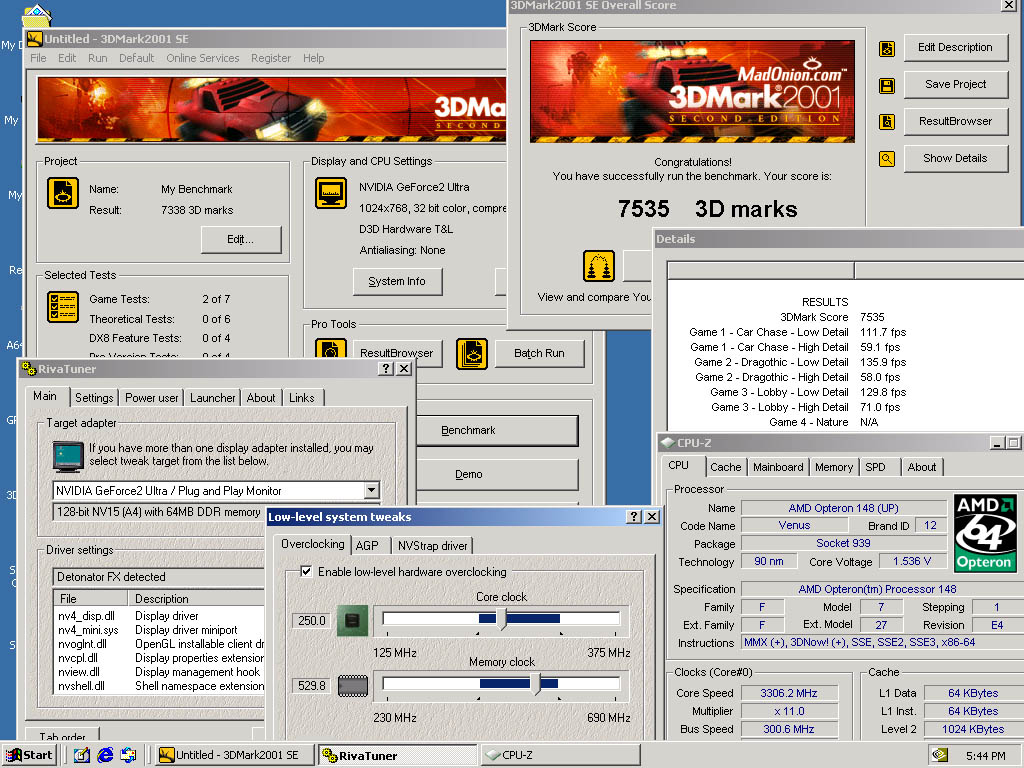The width and height of the screenshot is (1024, 768).
Task: Switch to CPU-Z from the taskbar
Action: click(560, 755)
